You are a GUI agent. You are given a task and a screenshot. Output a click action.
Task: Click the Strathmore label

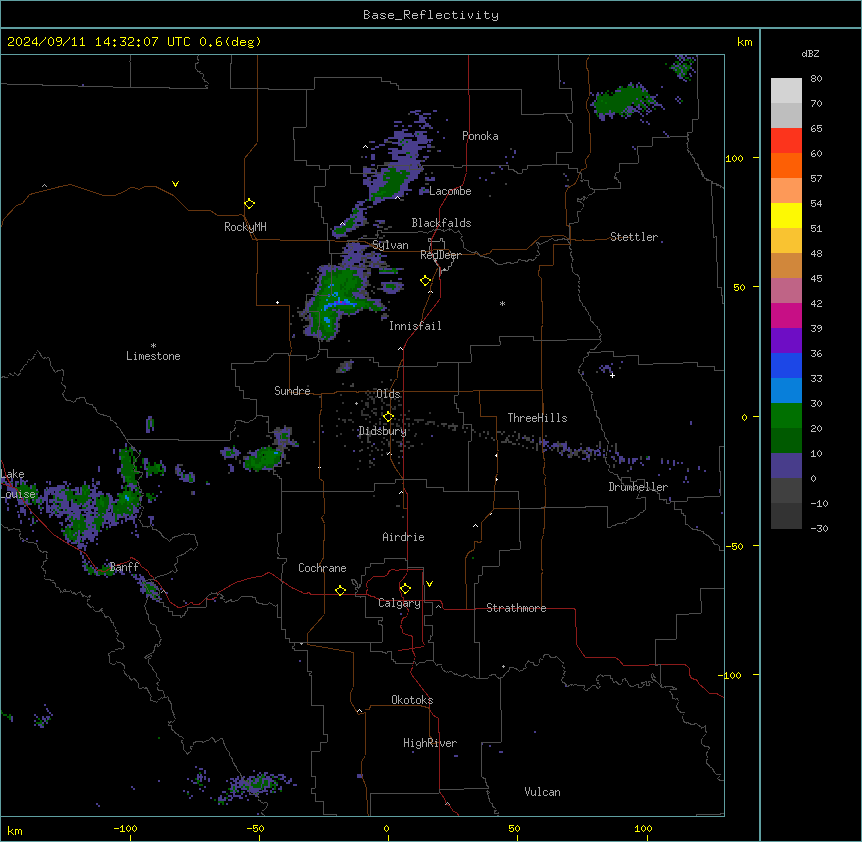[516, 608]
